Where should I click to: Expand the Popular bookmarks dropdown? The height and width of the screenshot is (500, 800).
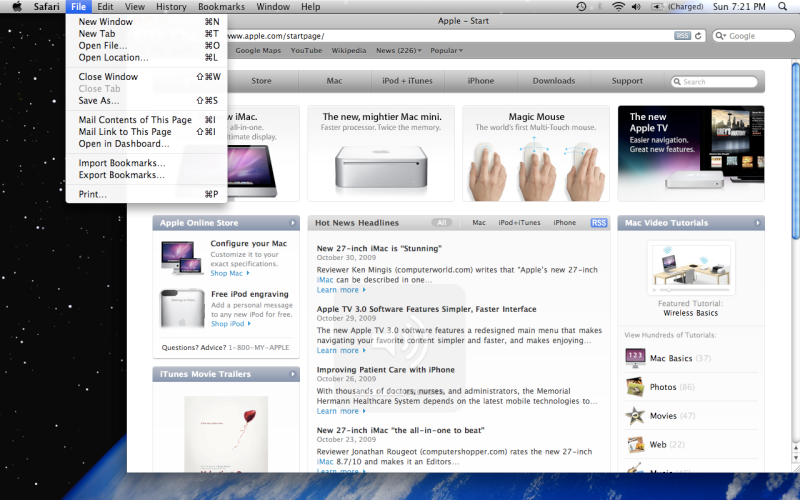[x=446, y=51]
